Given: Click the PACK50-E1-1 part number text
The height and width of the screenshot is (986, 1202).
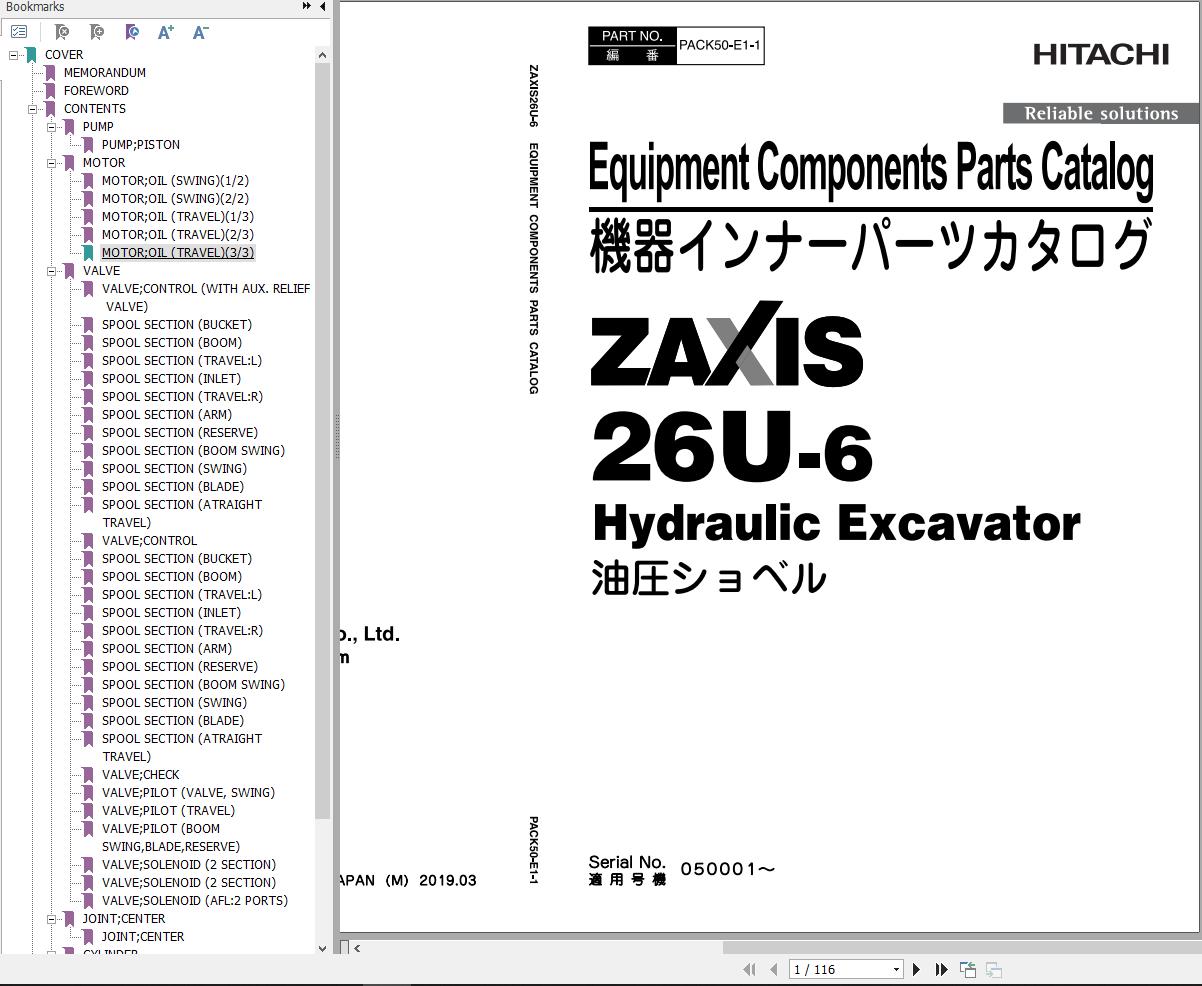Looking at the screenshot, I should coord(720,45).
